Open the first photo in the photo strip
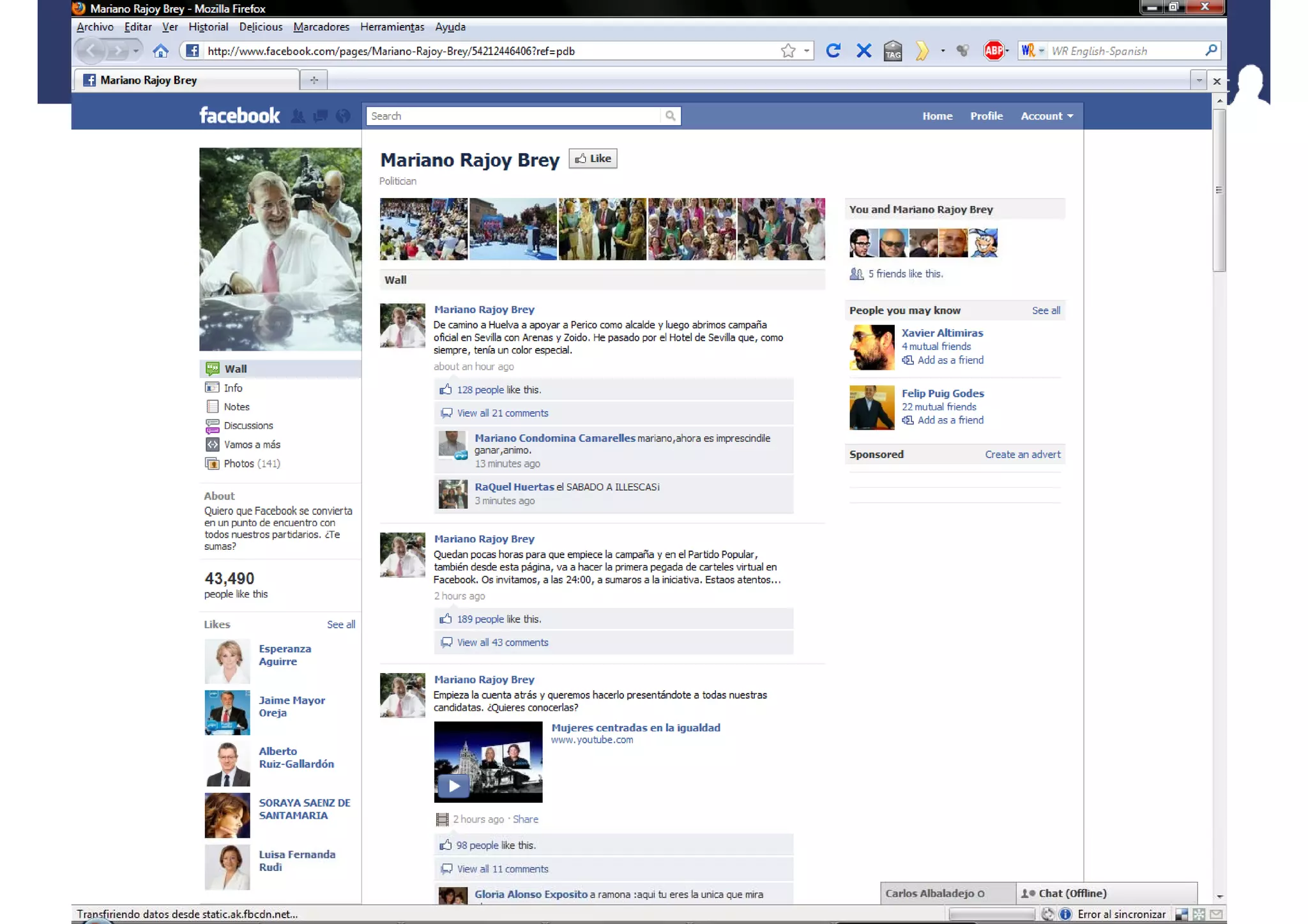The height and width of the screenshot is (924, 1308). (423, 229)
